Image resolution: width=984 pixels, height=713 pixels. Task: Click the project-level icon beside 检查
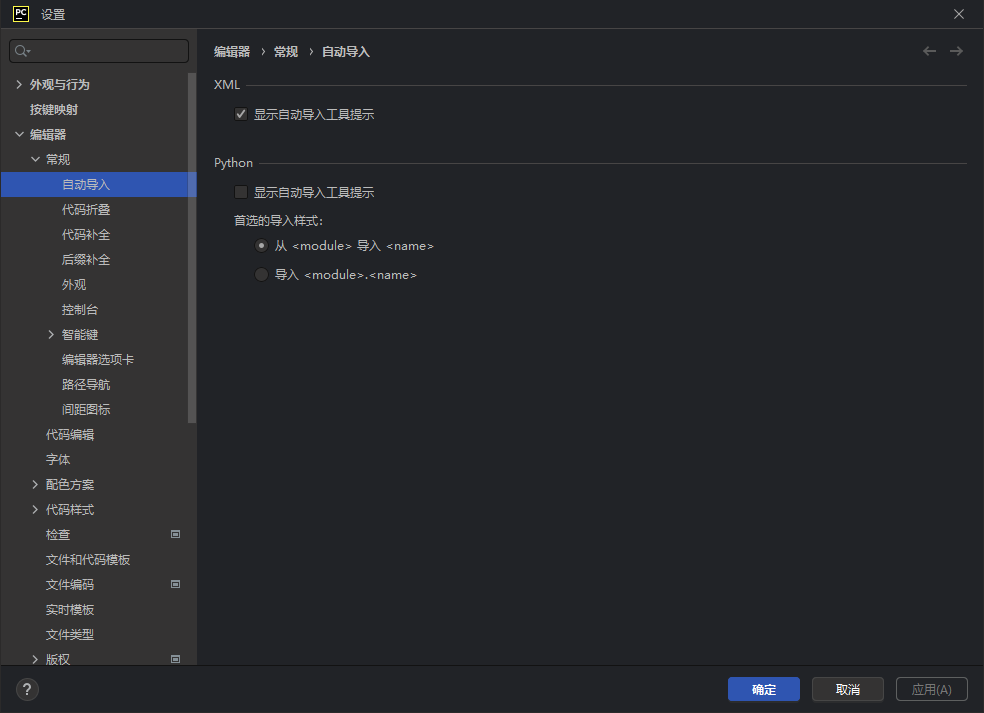[176, 534]
